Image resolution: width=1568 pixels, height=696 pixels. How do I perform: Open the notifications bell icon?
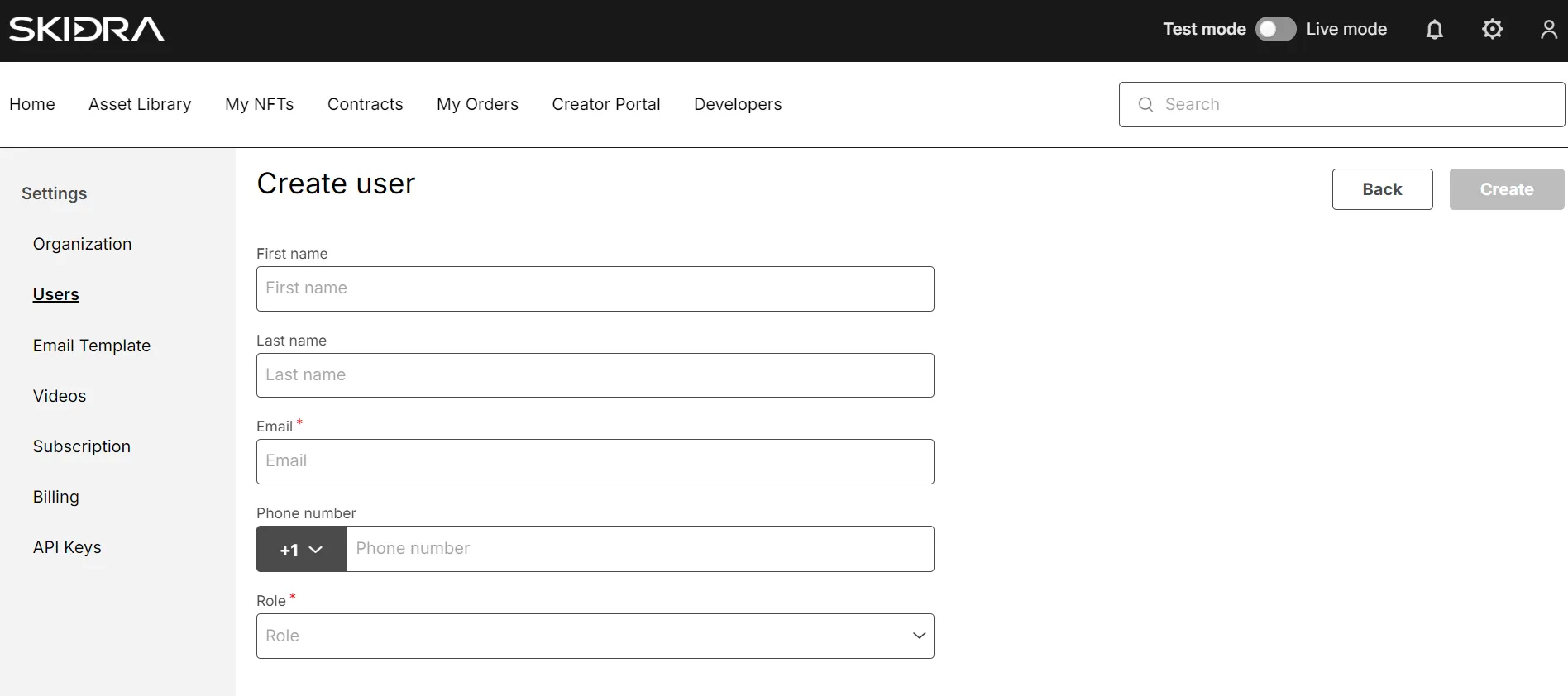(x=1435, y=30)
